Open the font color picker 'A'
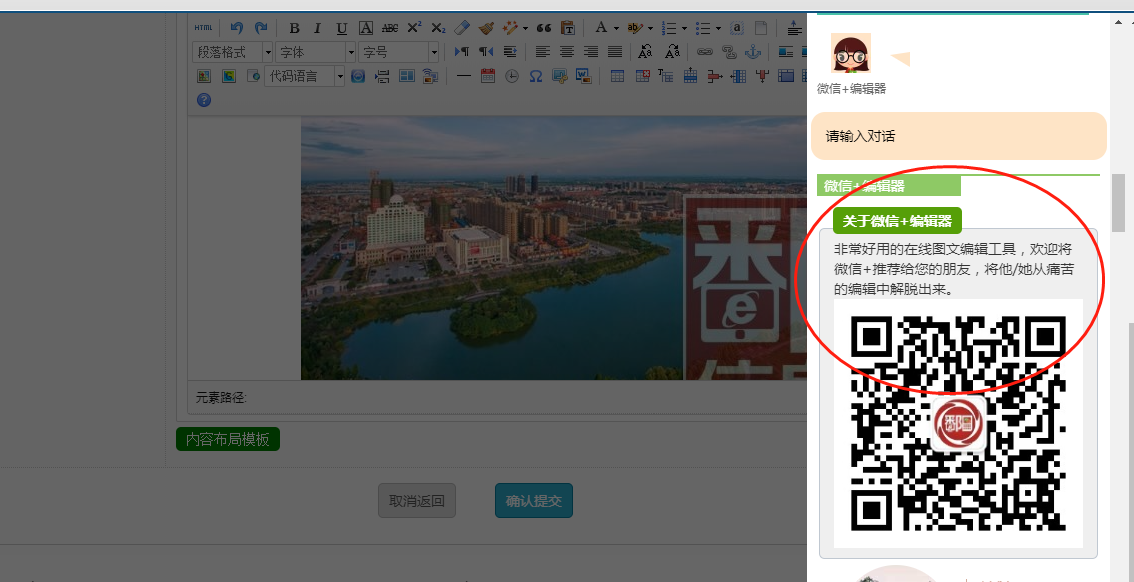 click(x=600, y=28)
